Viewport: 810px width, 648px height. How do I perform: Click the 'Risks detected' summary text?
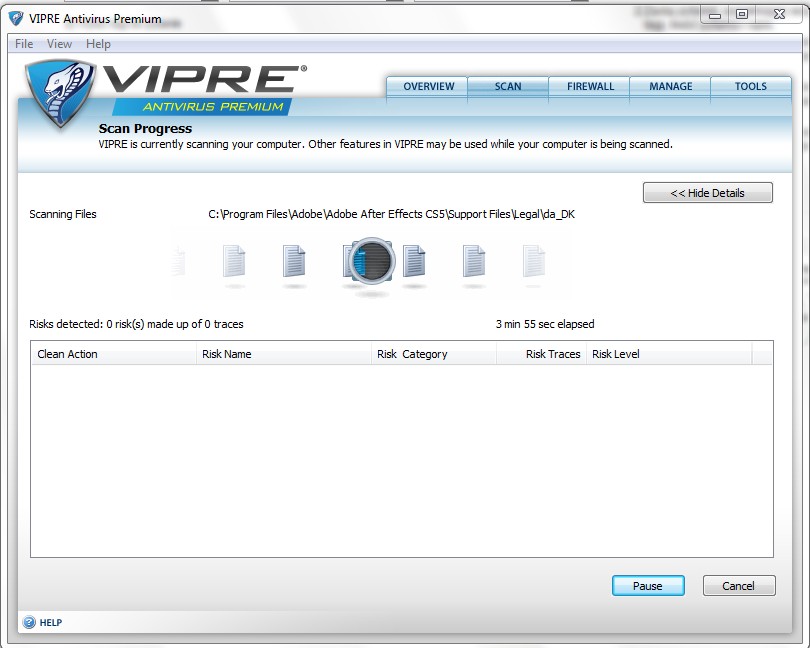point(136,324)
